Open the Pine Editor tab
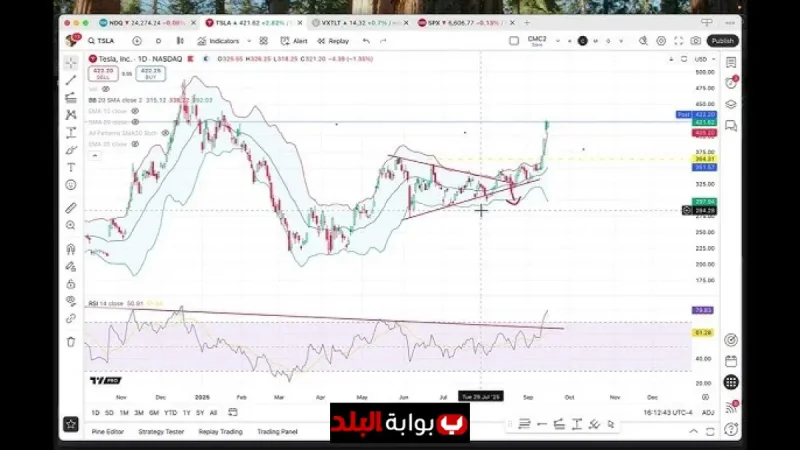 click(x=108, y=432)
